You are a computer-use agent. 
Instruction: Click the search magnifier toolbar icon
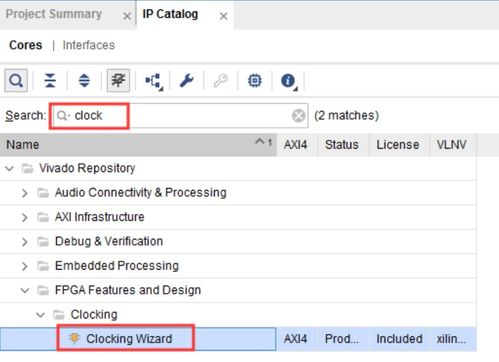16,81
